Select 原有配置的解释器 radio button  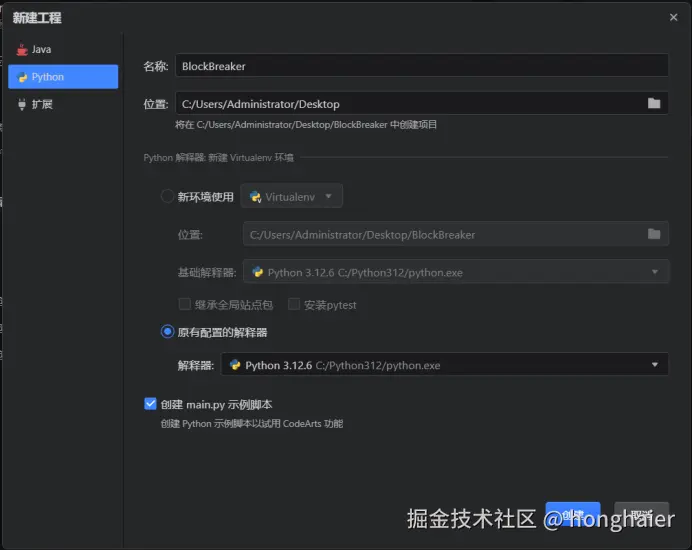pyautogui.click(x=167, y=332)
